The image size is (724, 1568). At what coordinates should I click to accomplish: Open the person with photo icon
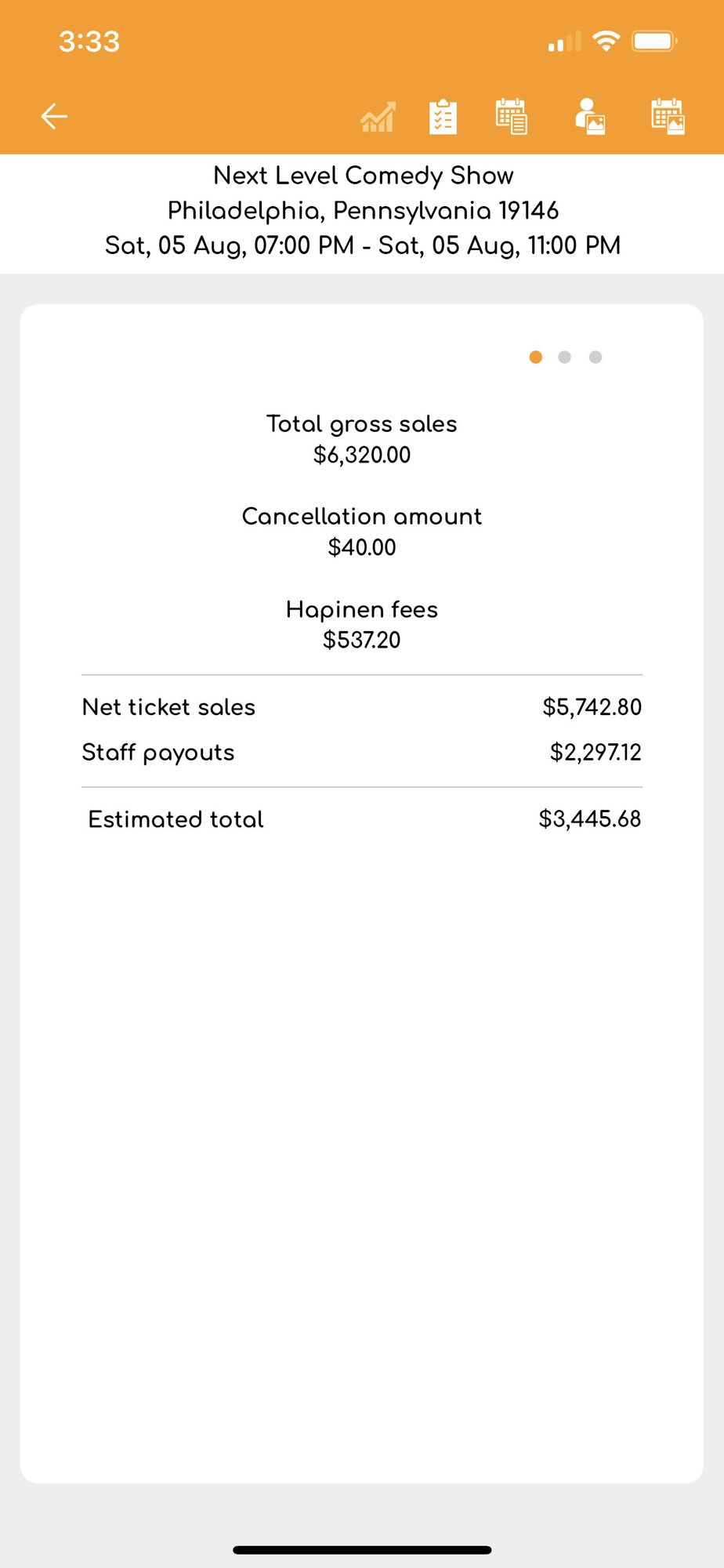click(590, 117)
